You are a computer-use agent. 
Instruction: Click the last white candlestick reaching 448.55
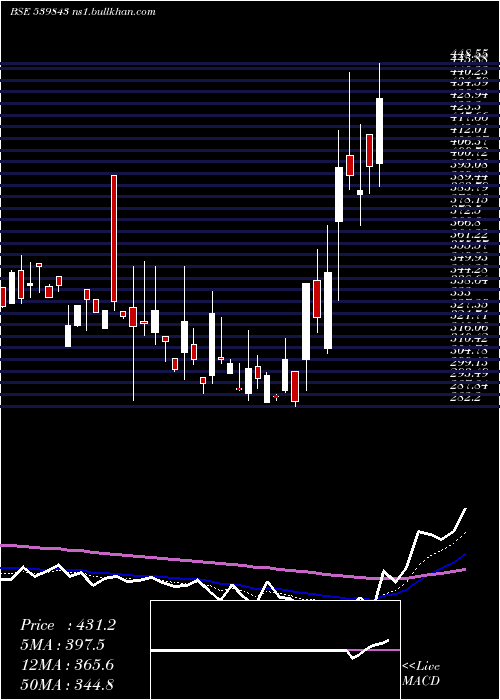pyautogui.click(x=379, y=131)
